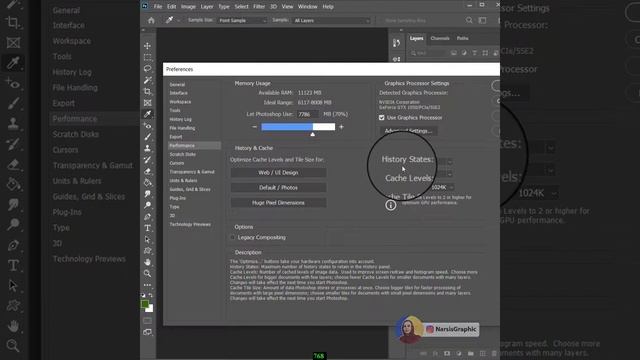This screenshot has width=640, height=360.
Task: Open the layer kind filter dropdown
Action: (x=429, y=53)
